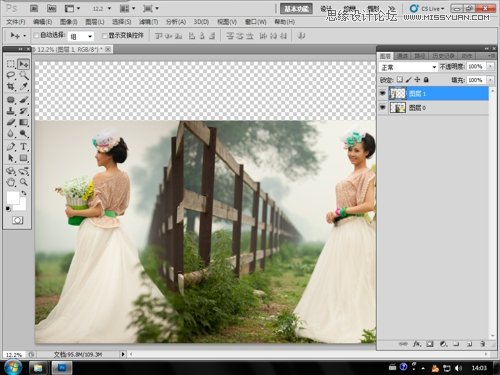Image resolution: width=500 pixels, height=375 pixels.
Task: Select the Clone Stamp tool
Action: (11, 111)
